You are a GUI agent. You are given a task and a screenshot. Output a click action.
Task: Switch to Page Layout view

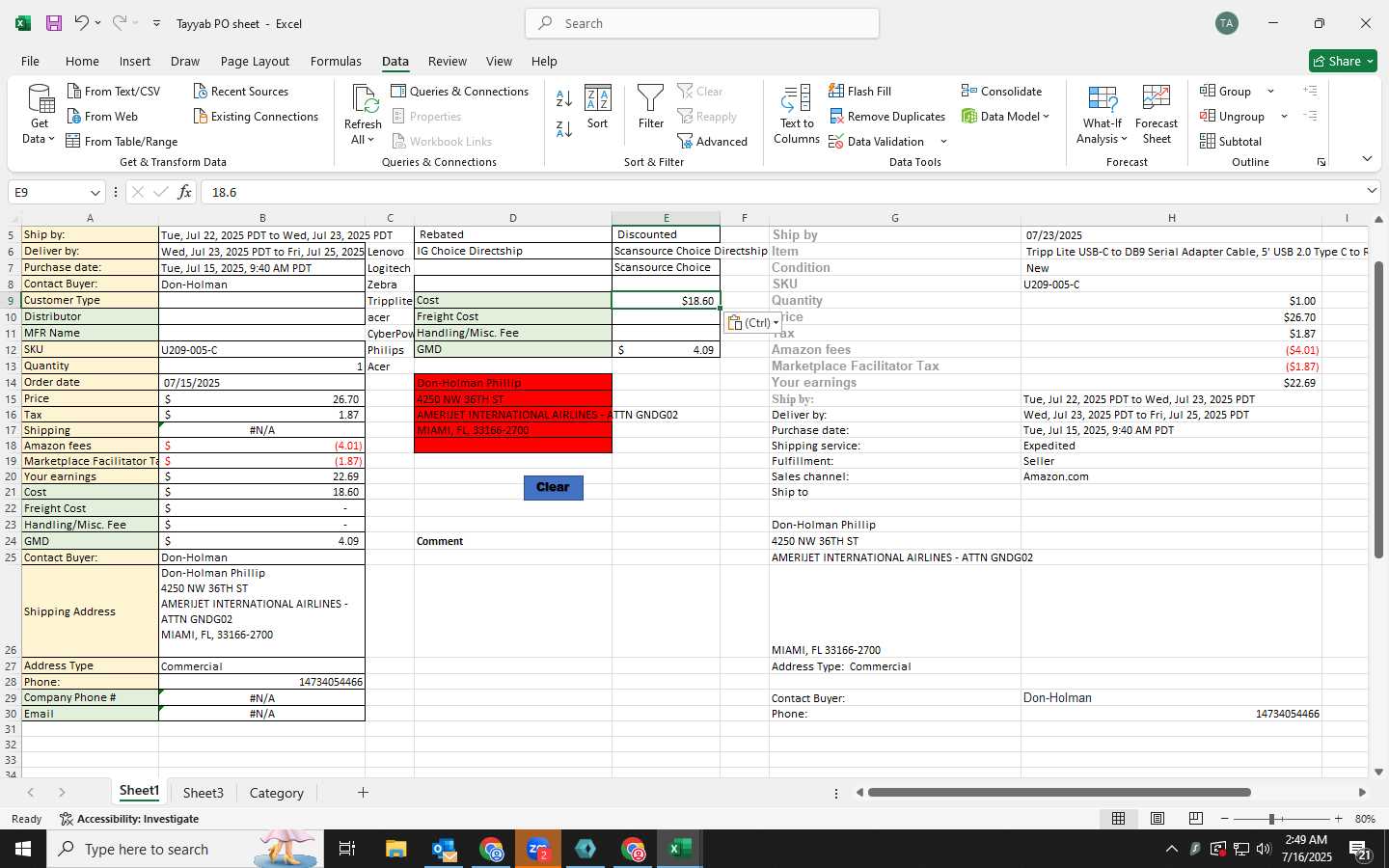1157,819
